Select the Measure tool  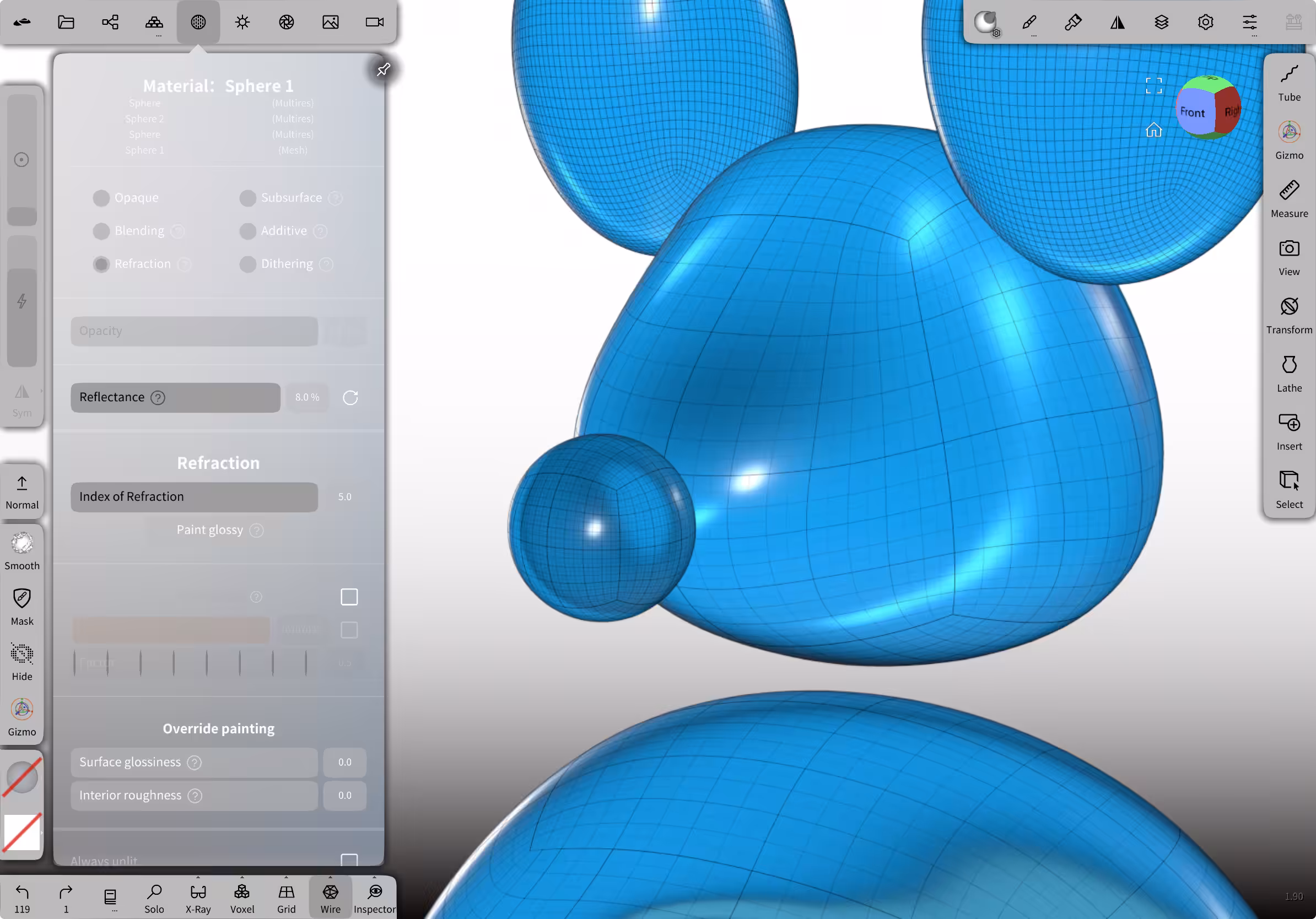pos(1290,200)
